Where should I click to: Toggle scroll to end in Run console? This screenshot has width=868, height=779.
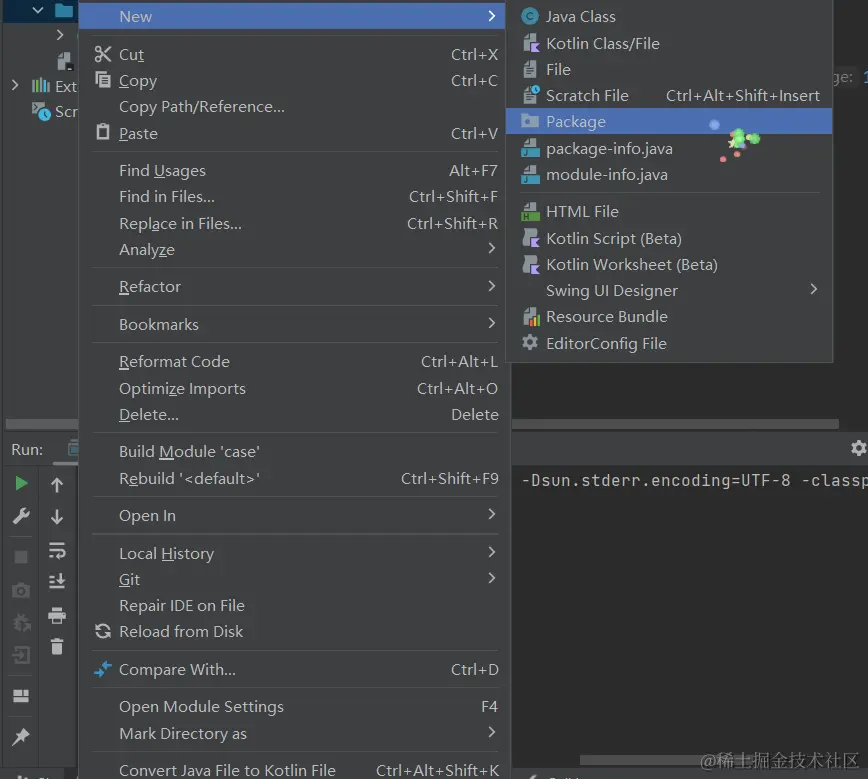[x=57, y=581]
